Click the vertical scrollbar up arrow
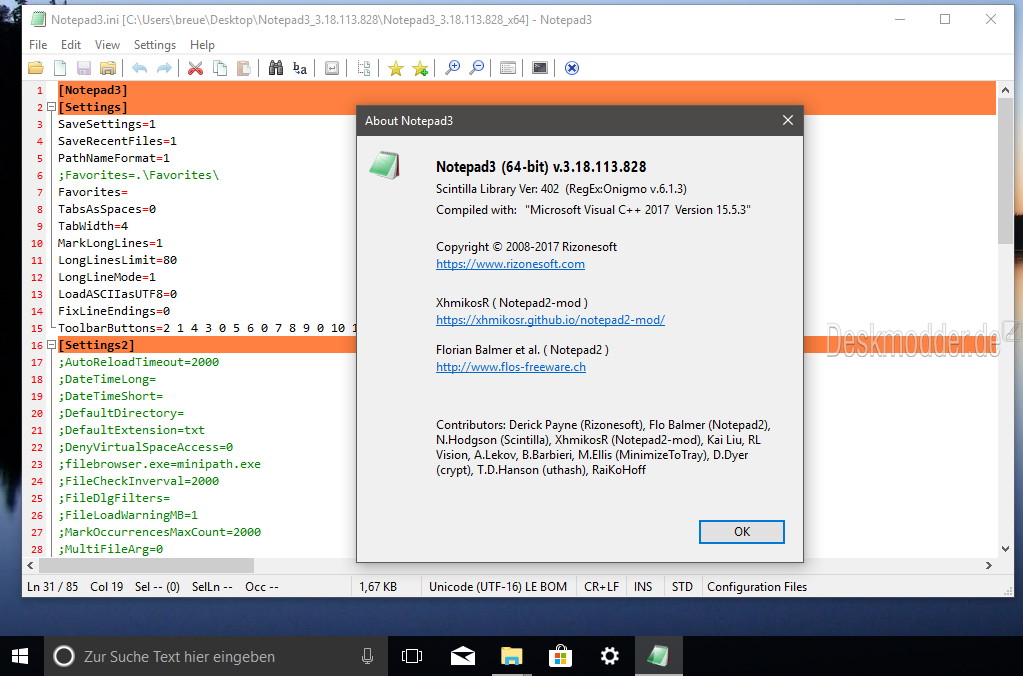Viewport: 1023px width, 676px height. 1005,91
